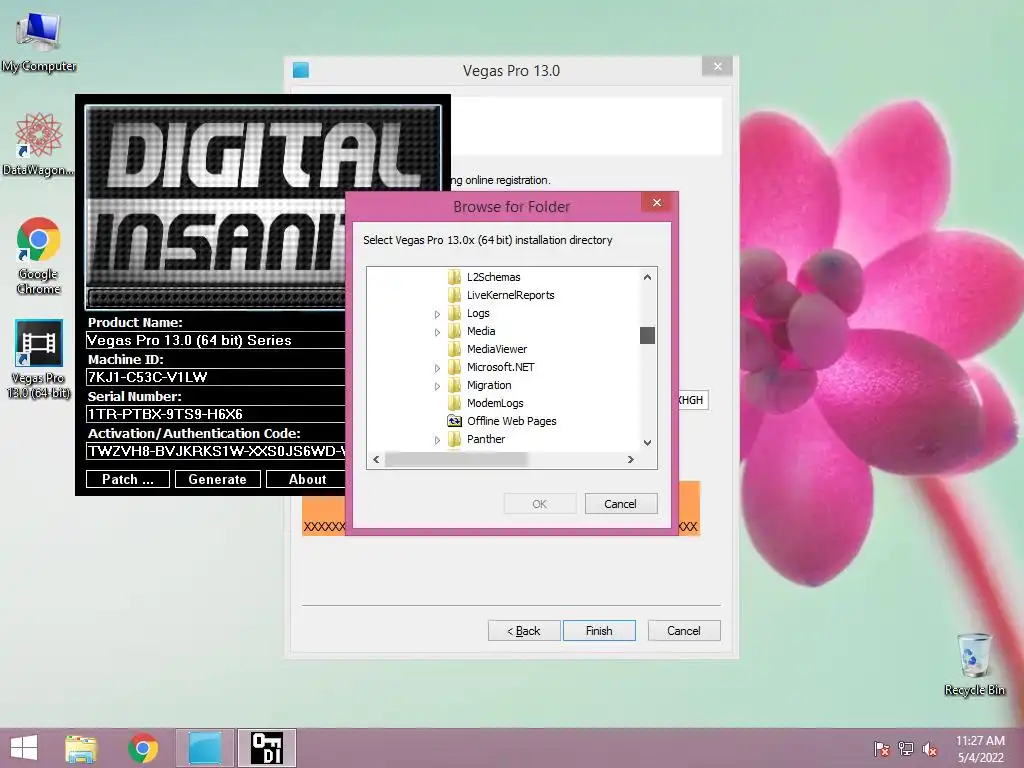Expand the Logs folder node
Screen dimensions: 1024x768
coord(437,314)
